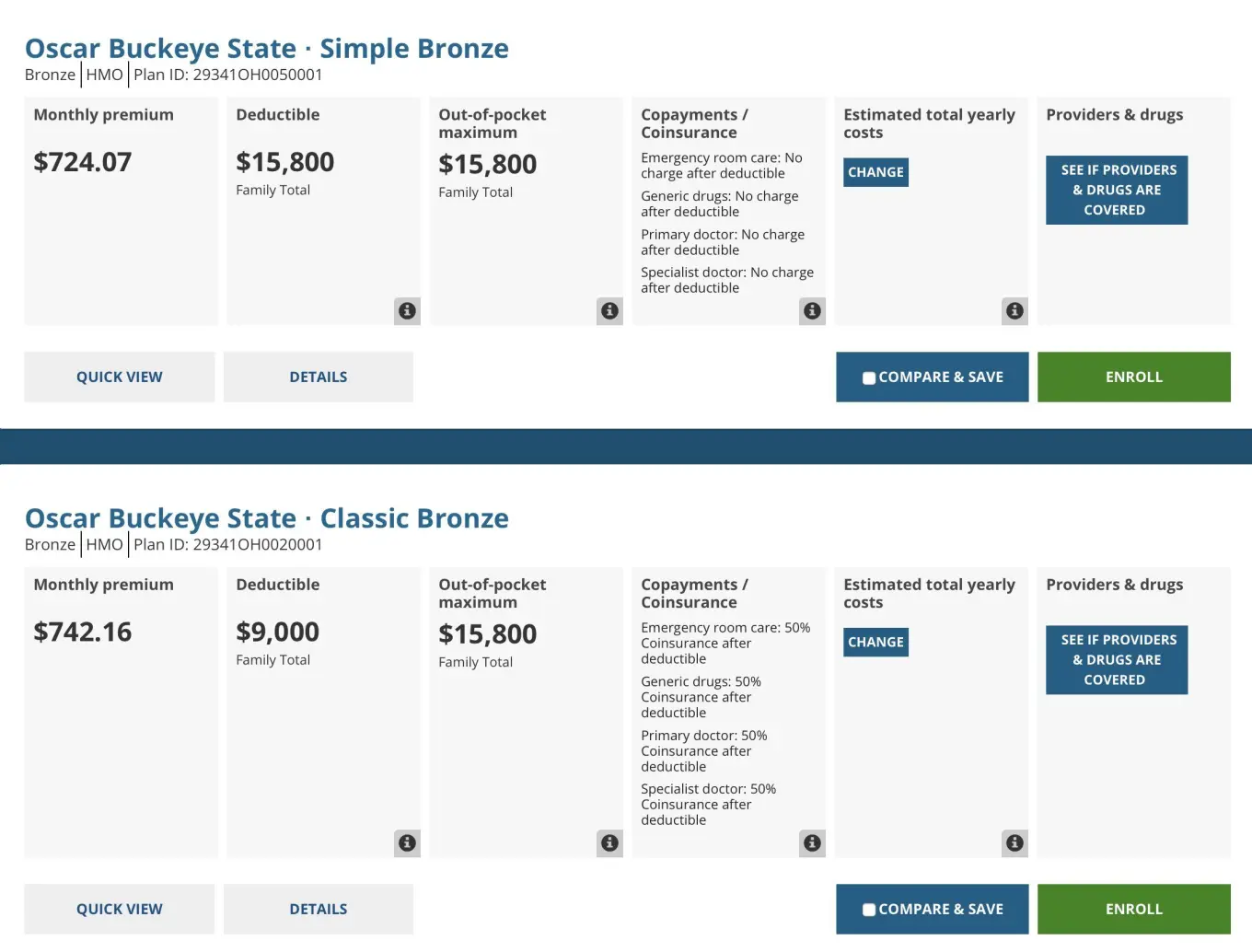This screenshot has height=952, width=1252.
Task: Click Quick View for Classic Bronze
Action: pyautogui.click(x=119, y=909)
